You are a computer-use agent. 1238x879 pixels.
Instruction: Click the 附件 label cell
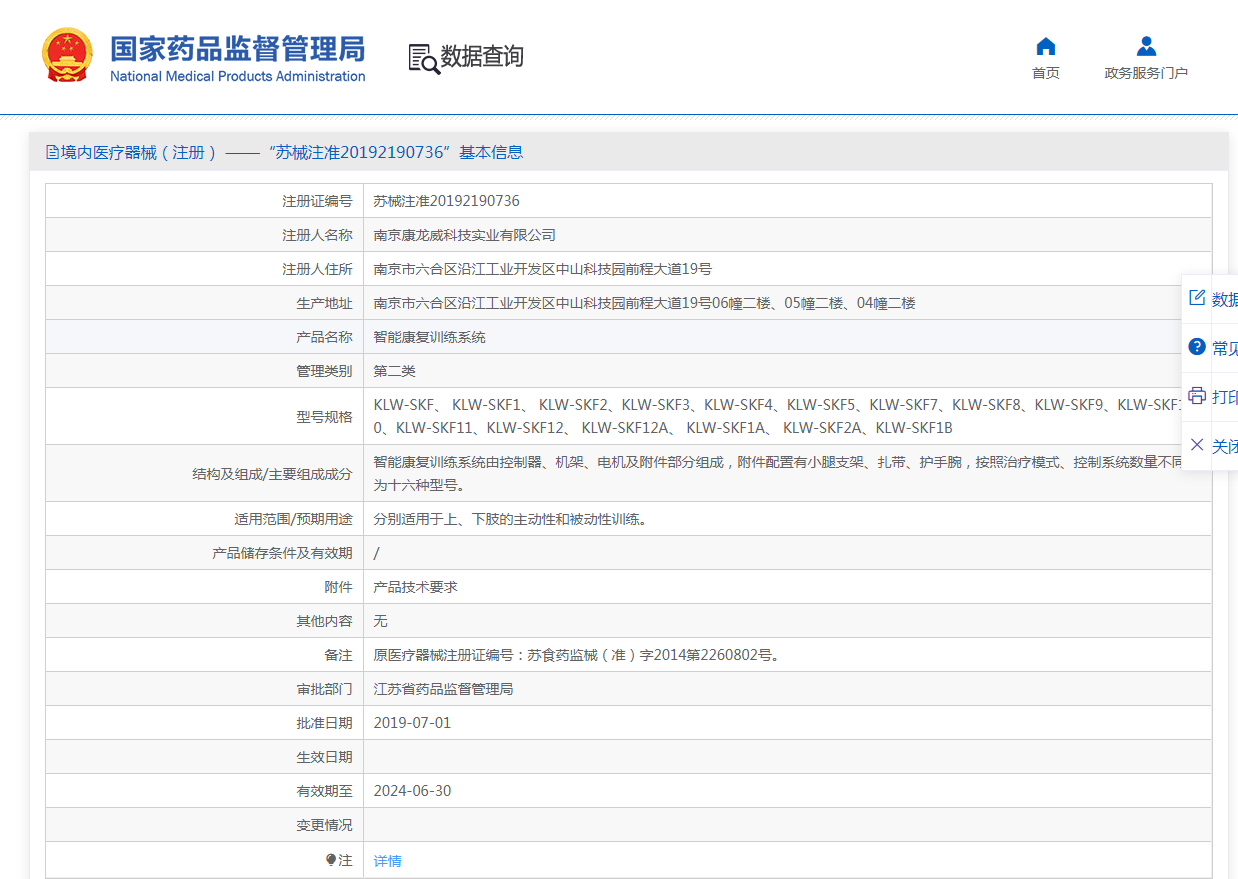click(x=204, y=587)
